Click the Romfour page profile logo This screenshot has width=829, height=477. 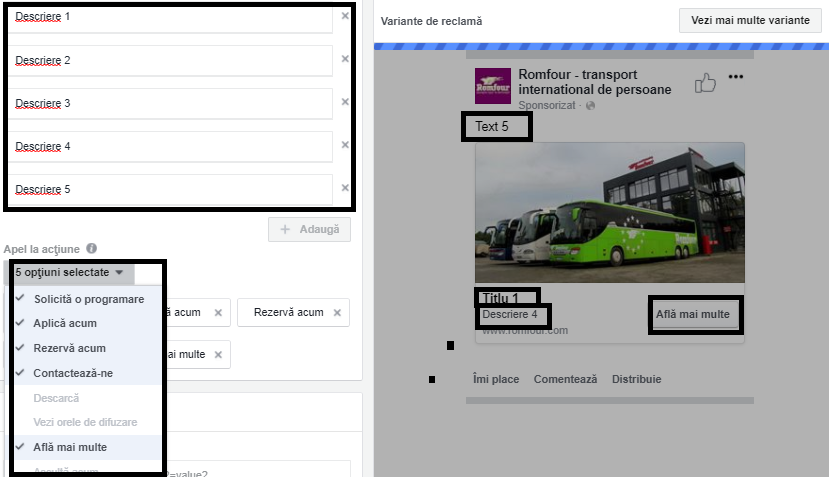(x=492, y=87)
